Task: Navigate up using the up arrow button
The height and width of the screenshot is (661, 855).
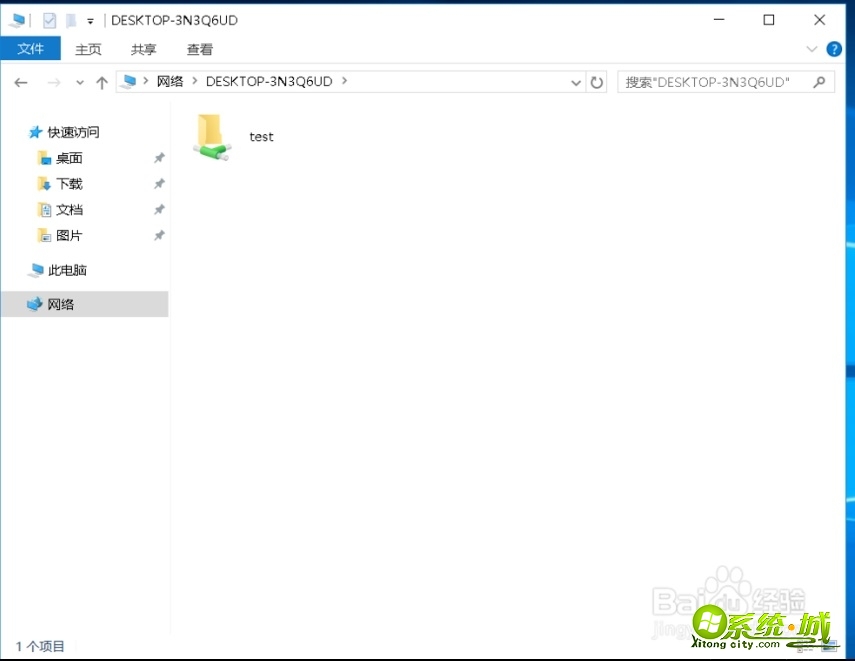Action: click(104, 82)
